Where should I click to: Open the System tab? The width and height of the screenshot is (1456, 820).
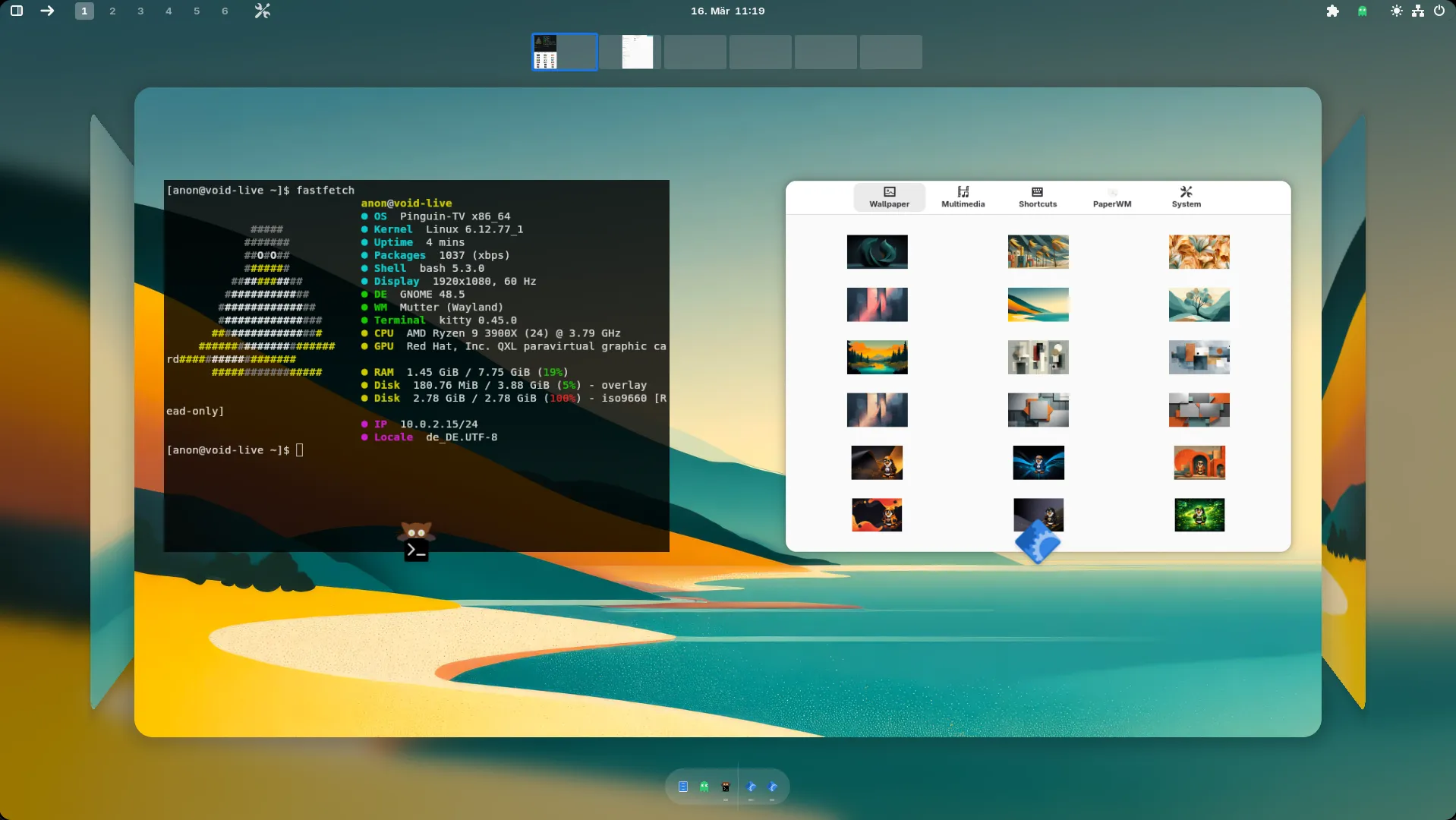(1186, 197)
